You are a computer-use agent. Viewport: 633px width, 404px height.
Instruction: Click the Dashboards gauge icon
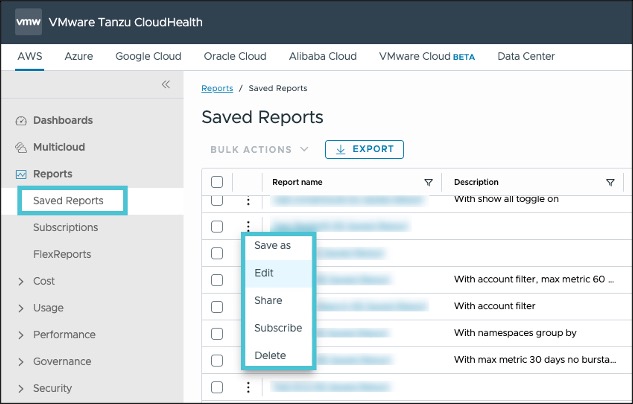[21, 121]
